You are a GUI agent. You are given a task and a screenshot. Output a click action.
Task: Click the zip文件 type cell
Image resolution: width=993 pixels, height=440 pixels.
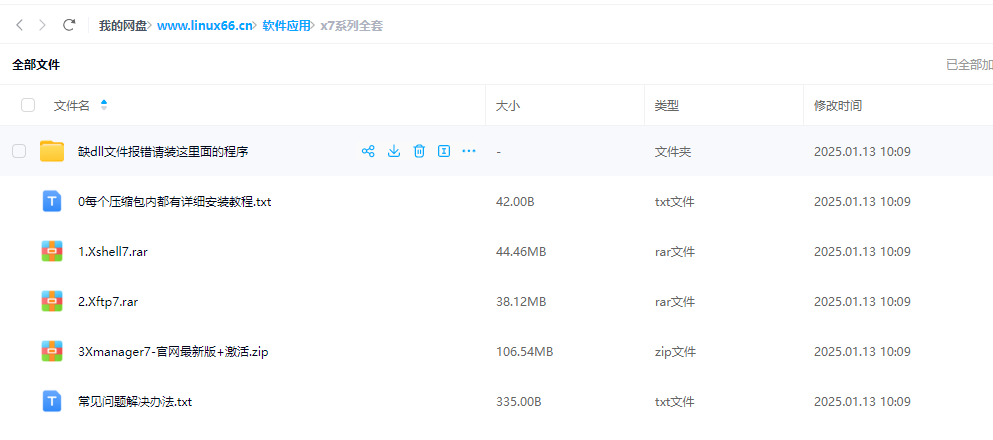click(x=675, y=352)
